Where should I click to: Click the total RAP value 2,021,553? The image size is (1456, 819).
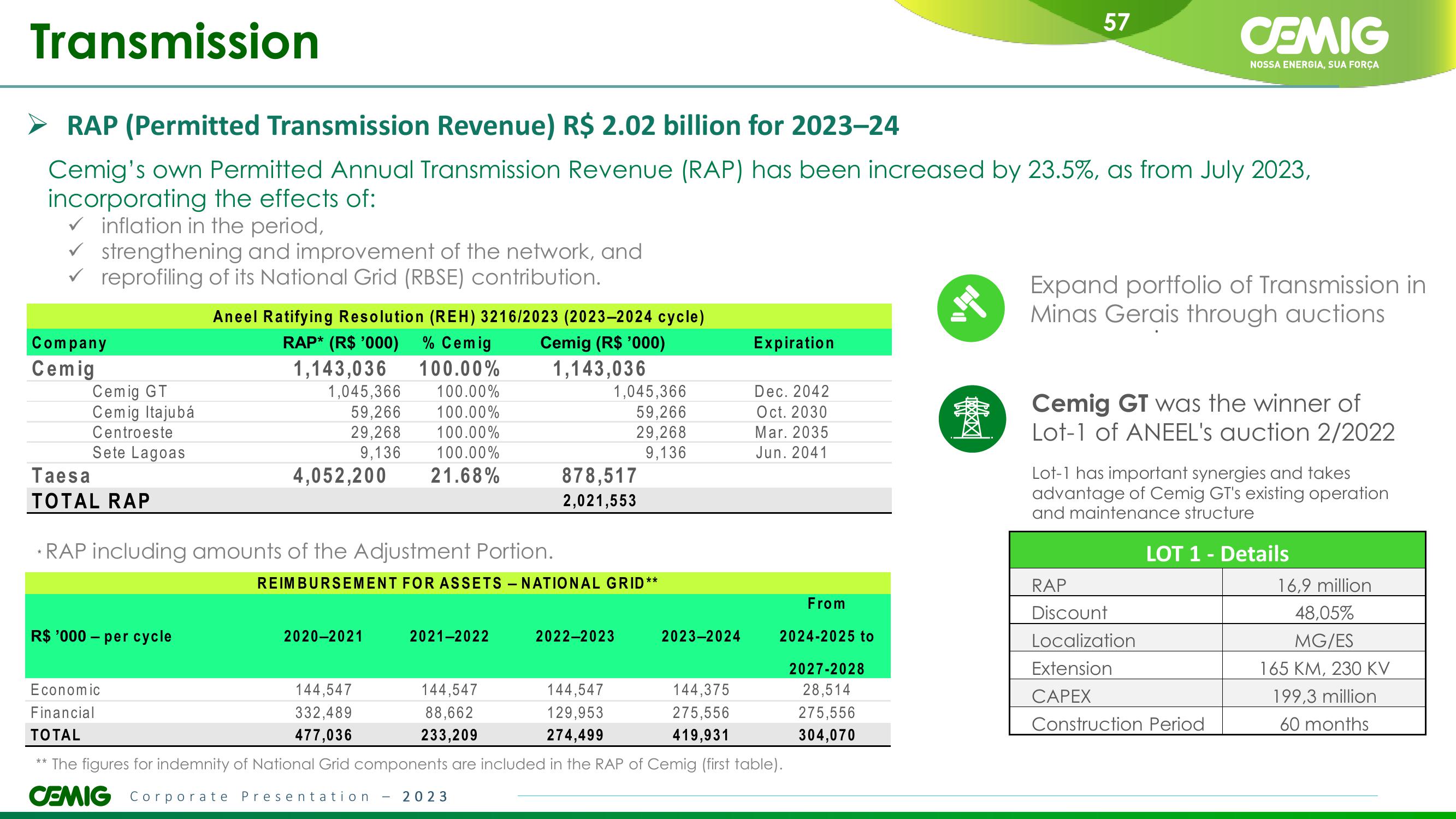pyautogui.click(x=600, y=500)
